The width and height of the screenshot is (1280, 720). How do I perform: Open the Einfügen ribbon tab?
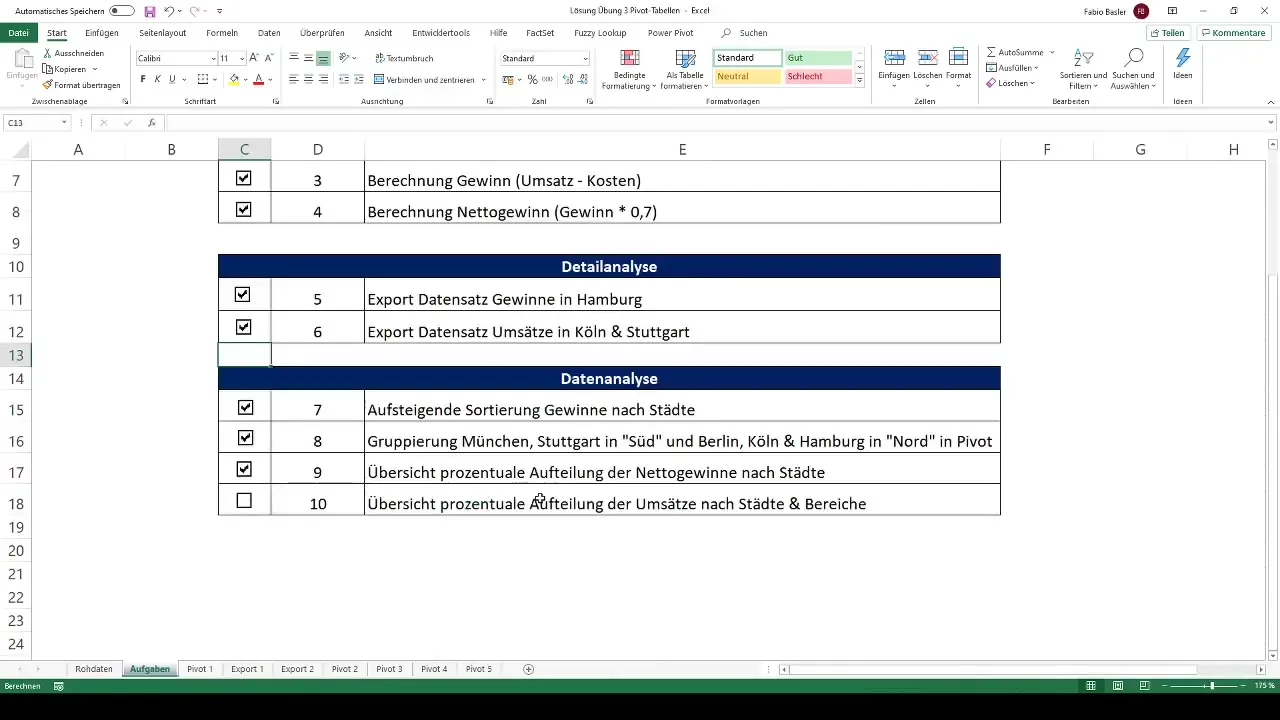coord(102,33)
